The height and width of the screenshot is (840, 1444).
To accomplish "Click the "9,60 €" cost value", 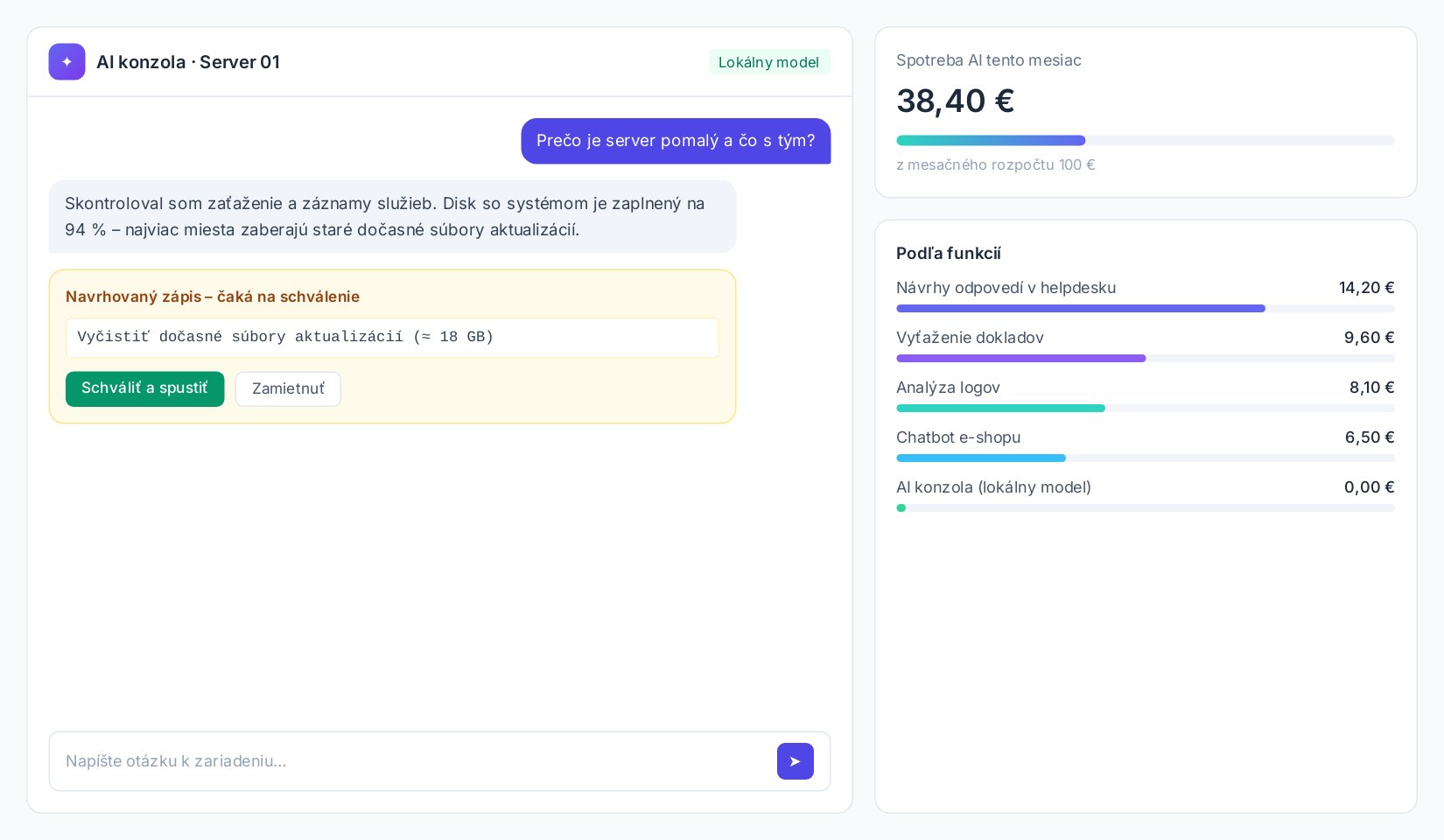I will pyautogui.click(x=1369, y=338).
